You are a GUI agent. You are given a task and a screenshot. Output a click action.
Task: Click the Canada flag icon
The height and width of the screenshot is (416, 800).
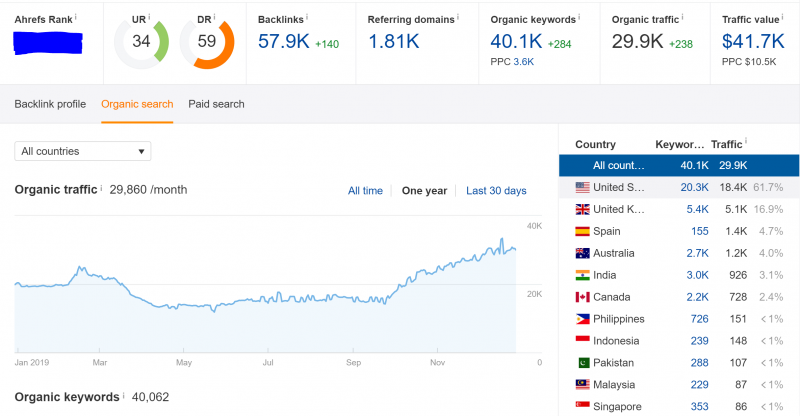click(582, 297)
